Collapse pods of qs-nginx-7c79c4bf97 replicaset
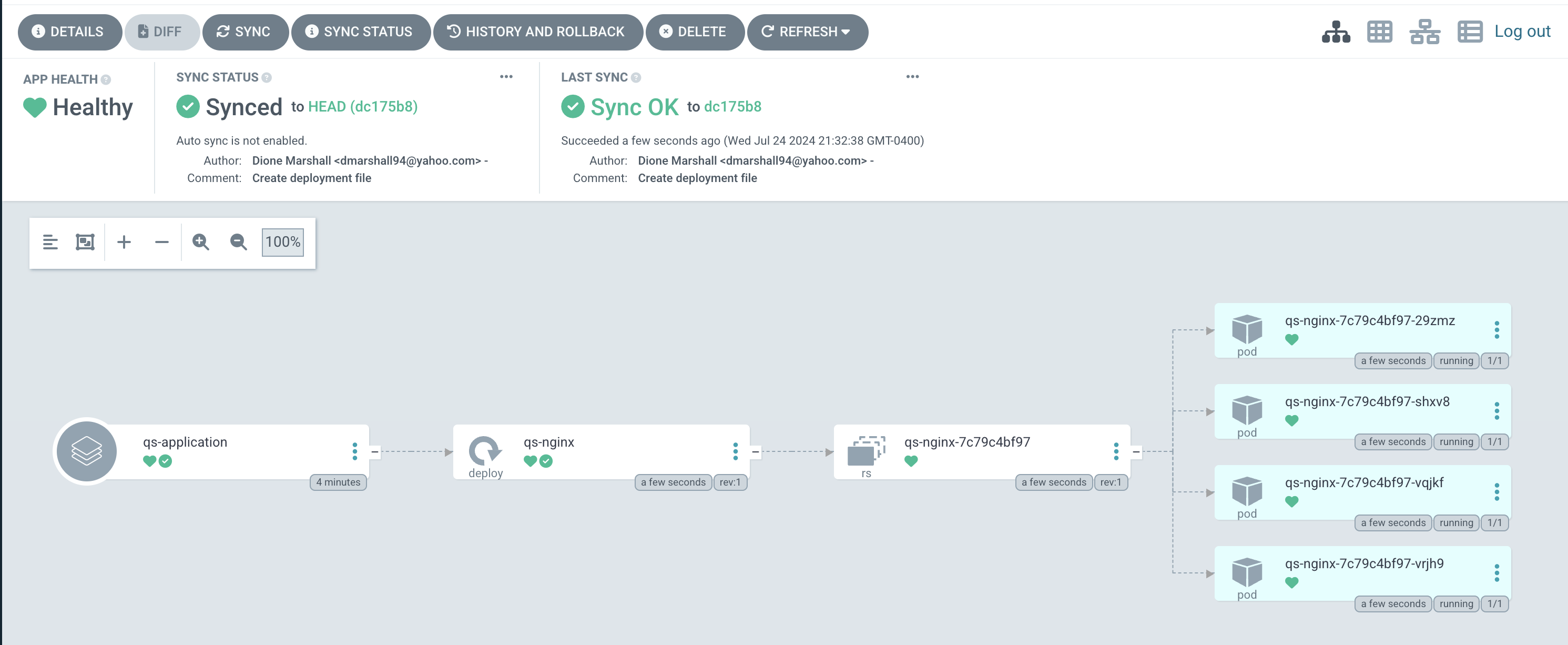This screenshot has width=1568, height=645. click(1136, 452)
